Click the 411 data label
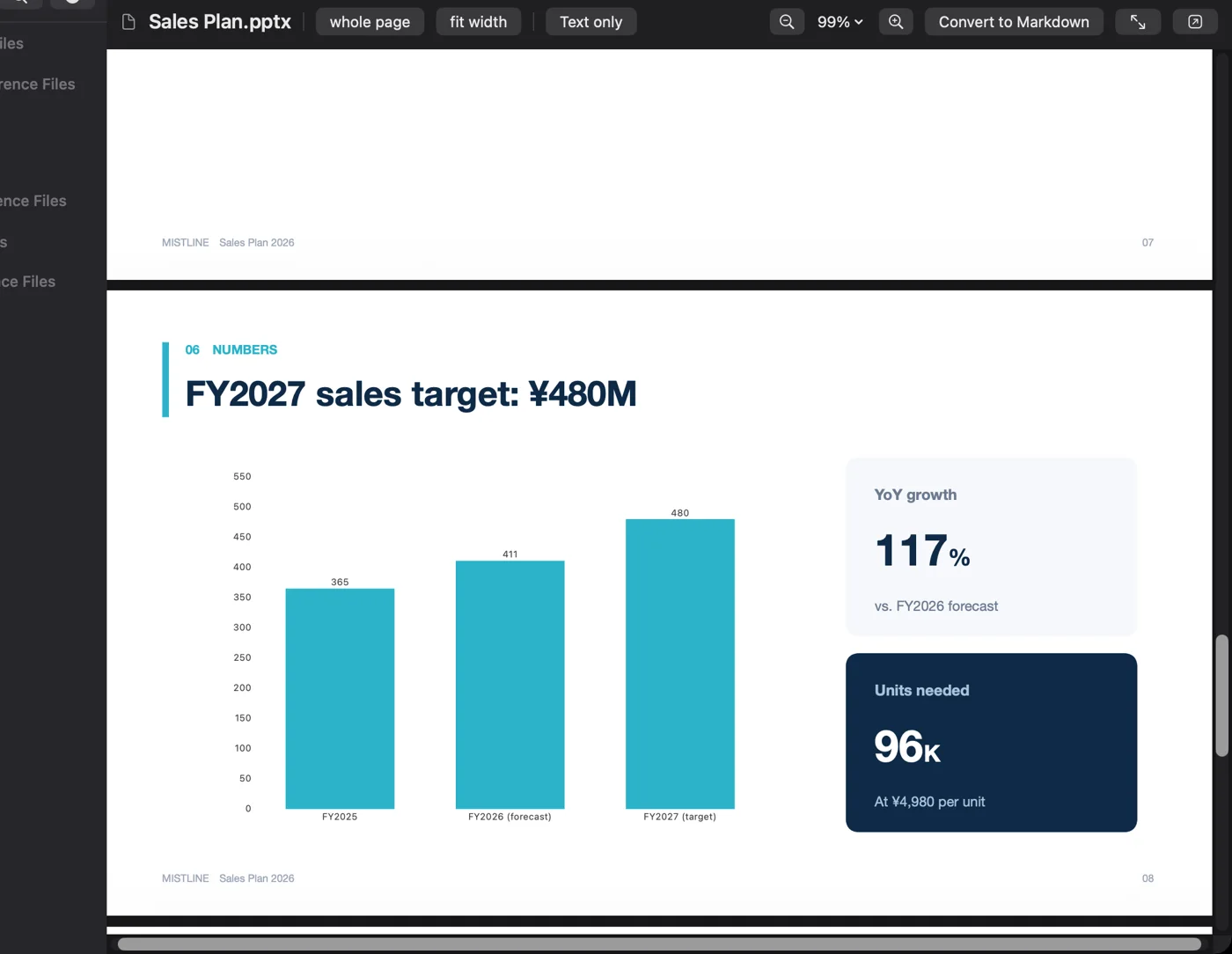1232x954 pixels. click(x=510, y=554)
